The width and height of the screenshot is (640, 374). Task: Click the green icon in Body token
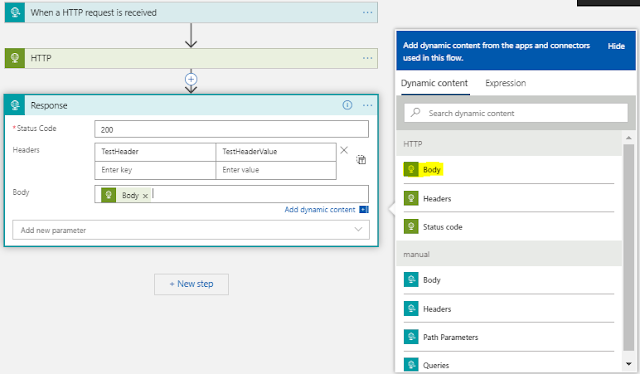pos(109,195)
